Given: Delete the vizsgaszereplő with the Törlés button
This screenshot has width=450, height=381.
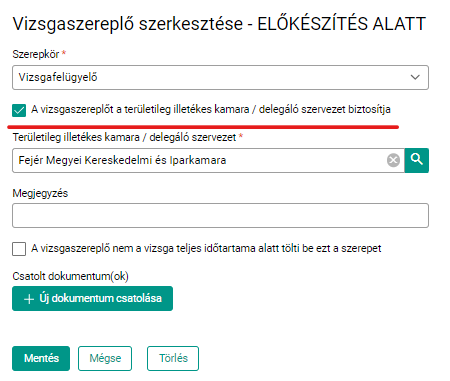Looking at the screenshot, I should click(x=173, y=358).
